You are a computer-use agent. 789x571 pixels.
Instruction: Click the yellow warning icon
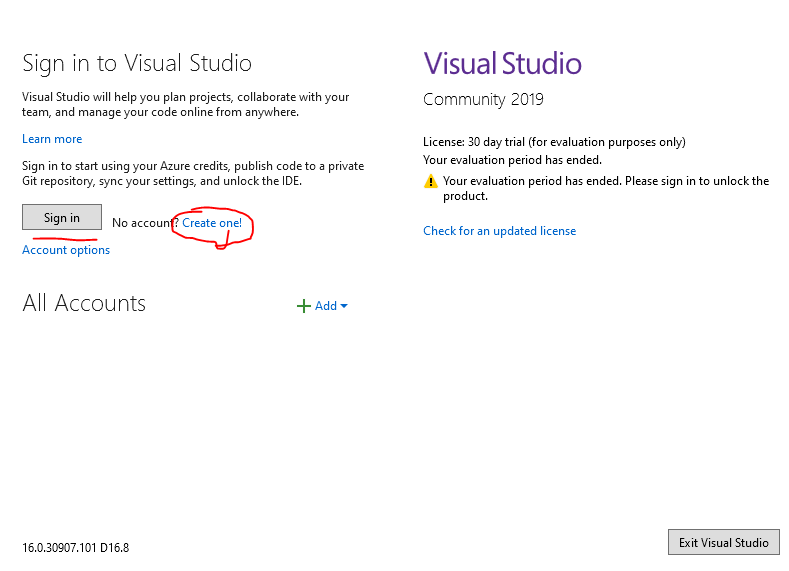tap(431, 181)
